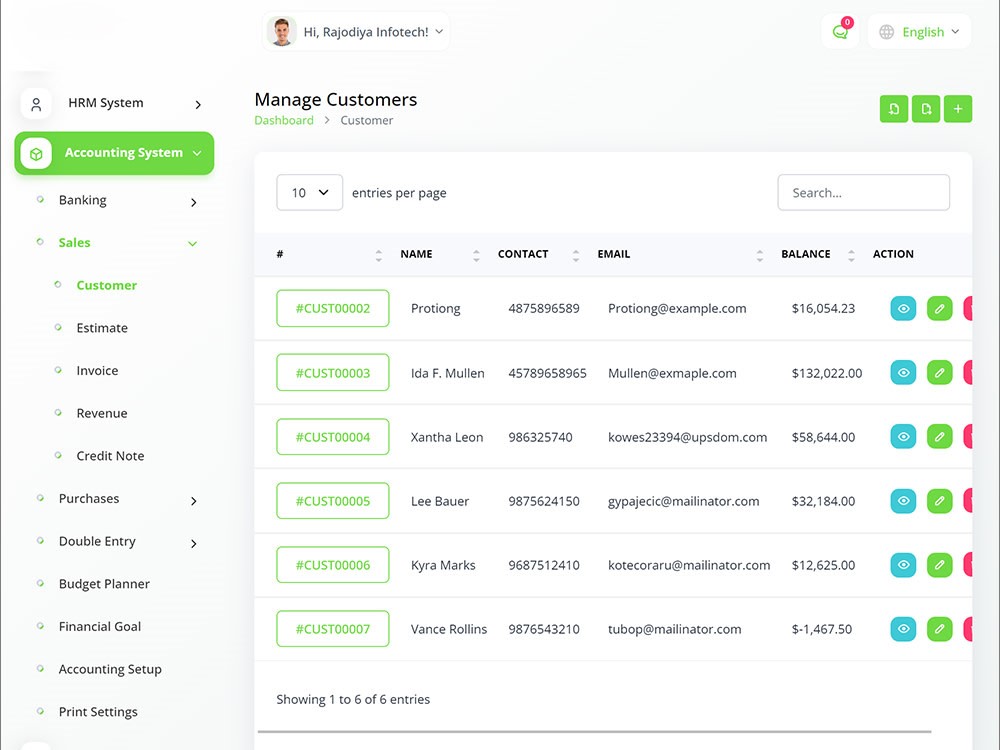View customer Kyra Marks with eye icon
The image size is (1000, 750).
click(903, 565)
